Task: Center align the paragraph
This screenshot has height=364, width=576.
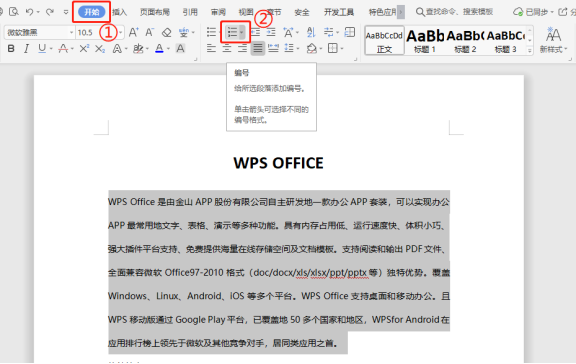Action: point(227,48)
